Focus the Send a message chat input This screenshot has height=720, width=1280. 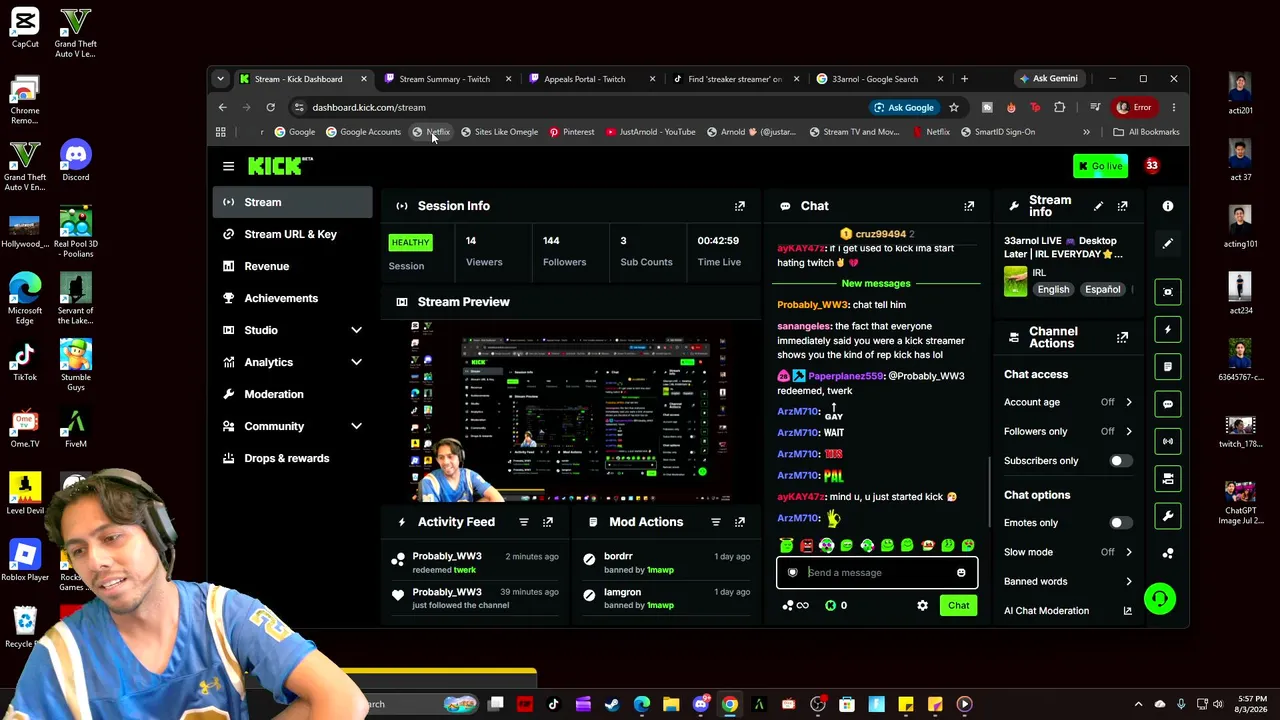click(876, 573)
